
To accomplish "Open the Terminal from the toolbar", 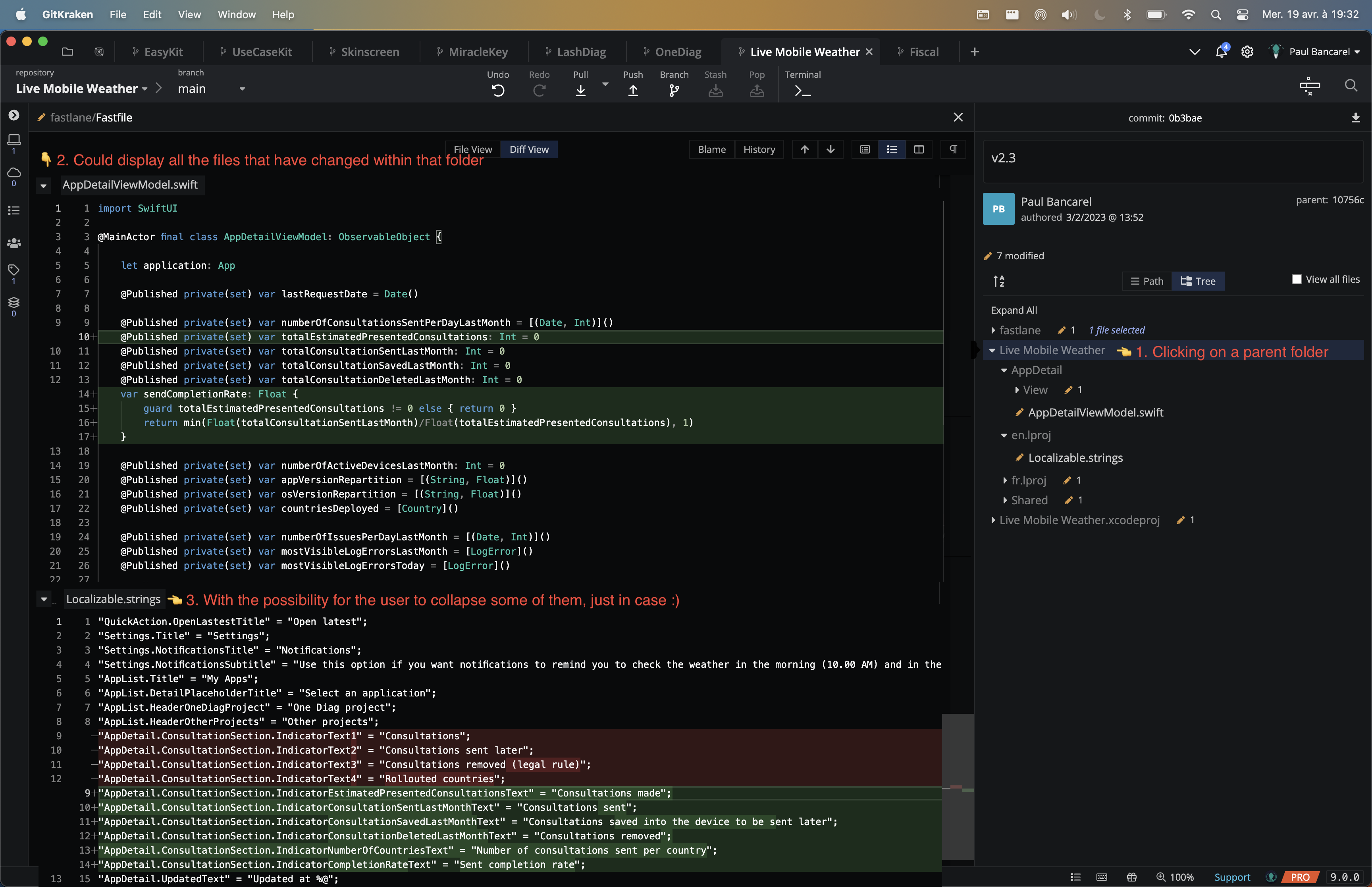I will pyautogui.click(x=802, y=91).
